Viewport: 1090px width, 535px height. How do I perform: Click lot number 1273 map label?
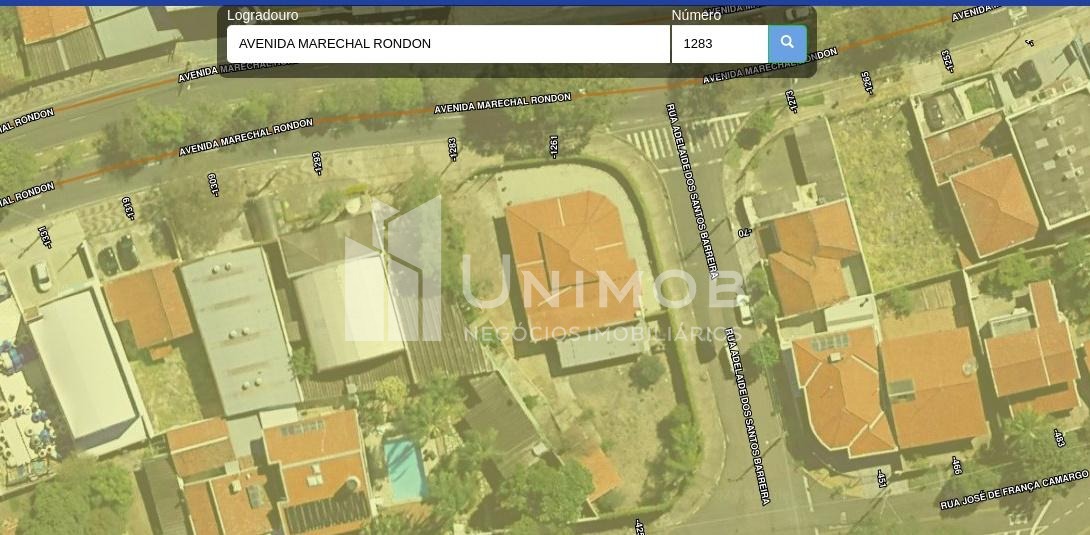point(790,101)
